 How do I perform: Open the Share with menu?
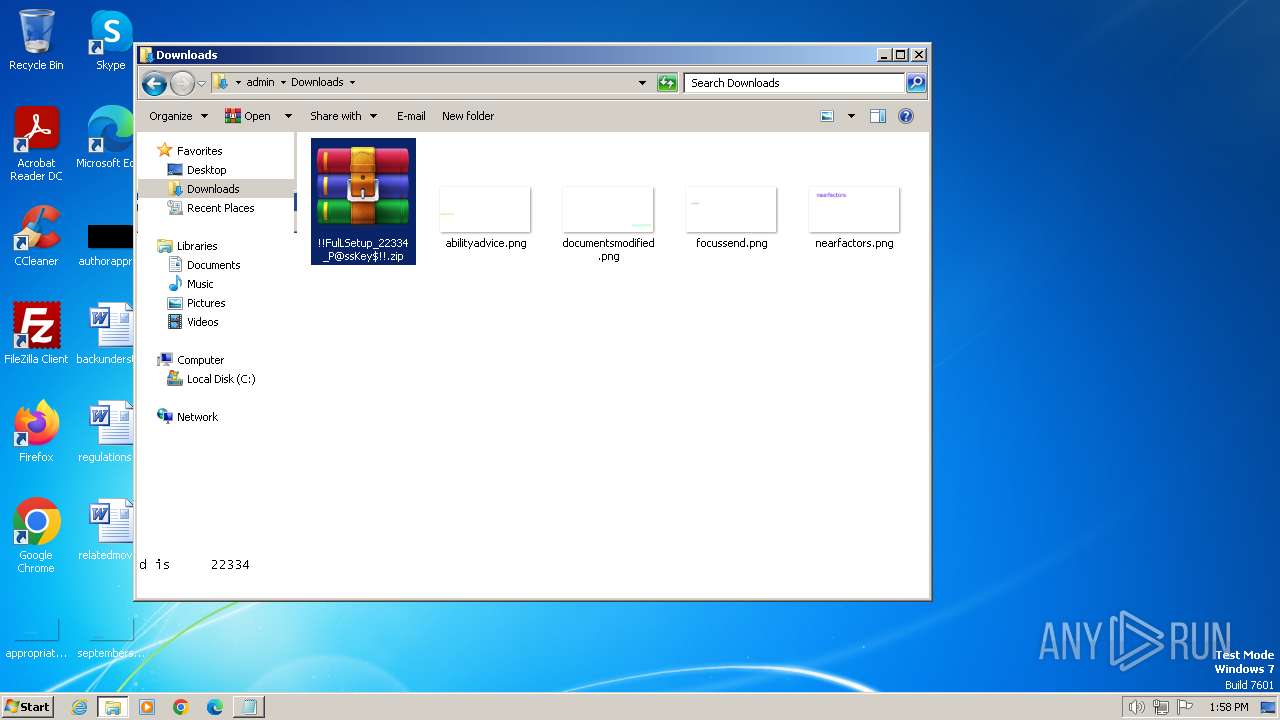[343, 116]
